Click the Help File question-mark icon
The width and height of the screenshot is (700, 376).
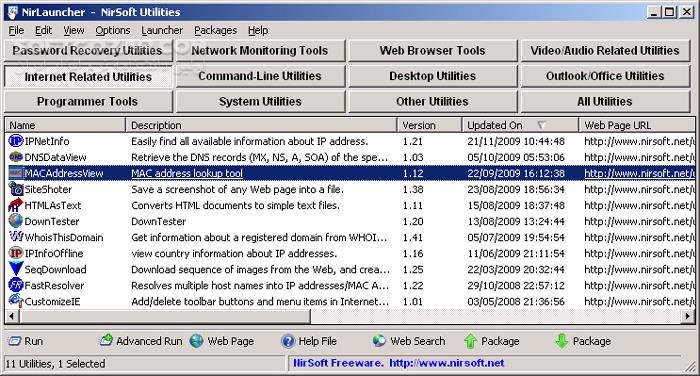[x=288, y=341]
